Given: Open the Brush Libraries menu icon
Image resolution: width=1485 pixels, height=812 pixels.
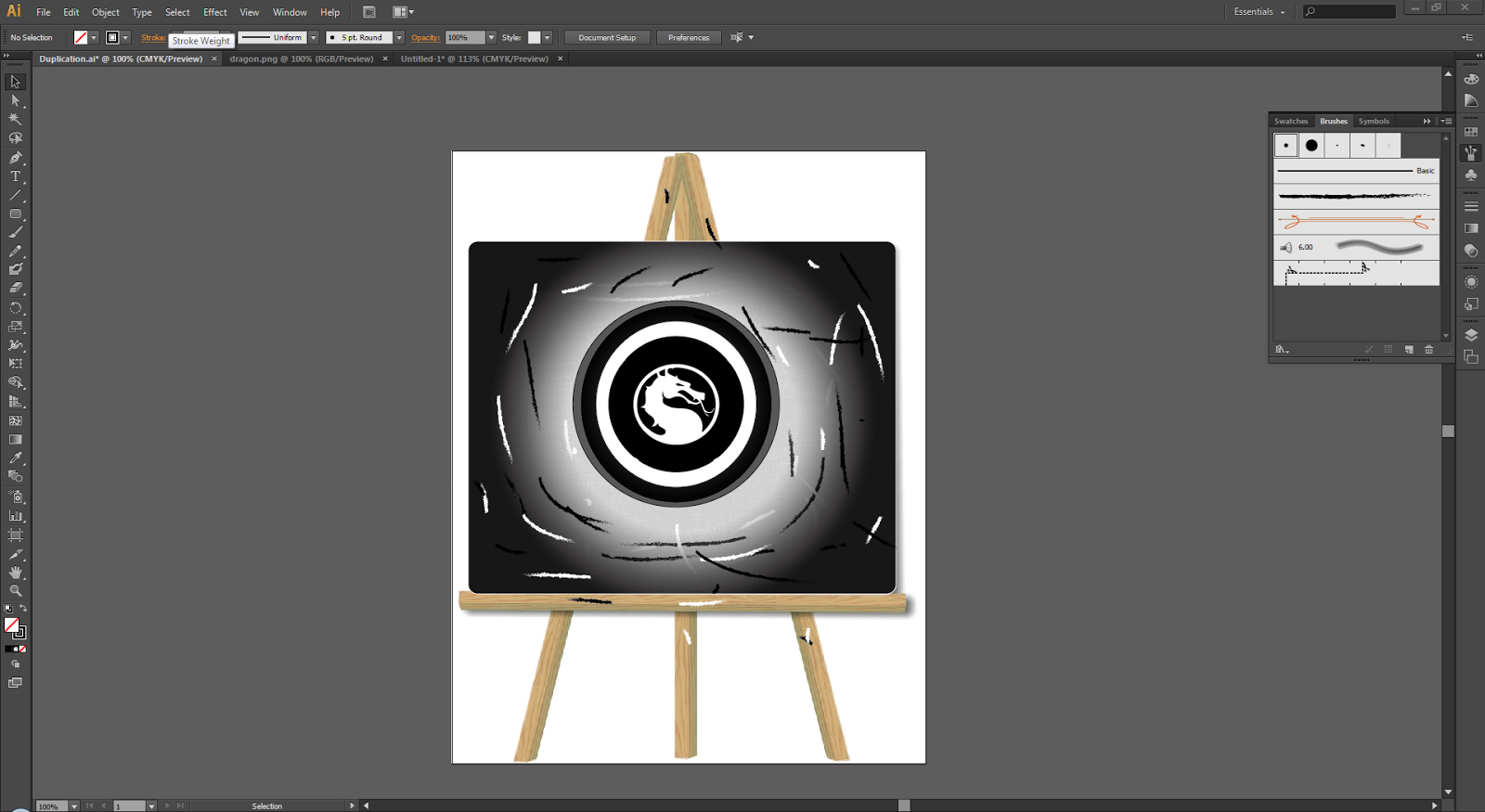Looking at the screenshot, I should [1282, 350].
